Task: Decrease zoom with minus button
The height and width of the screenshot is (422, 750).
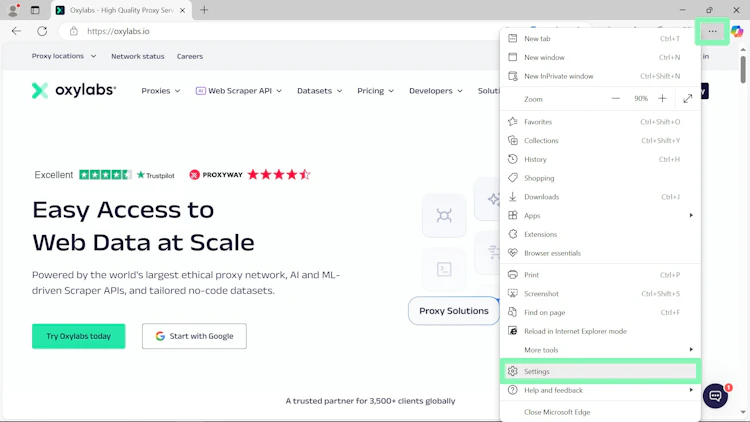Action: click(x=616, y=99)
